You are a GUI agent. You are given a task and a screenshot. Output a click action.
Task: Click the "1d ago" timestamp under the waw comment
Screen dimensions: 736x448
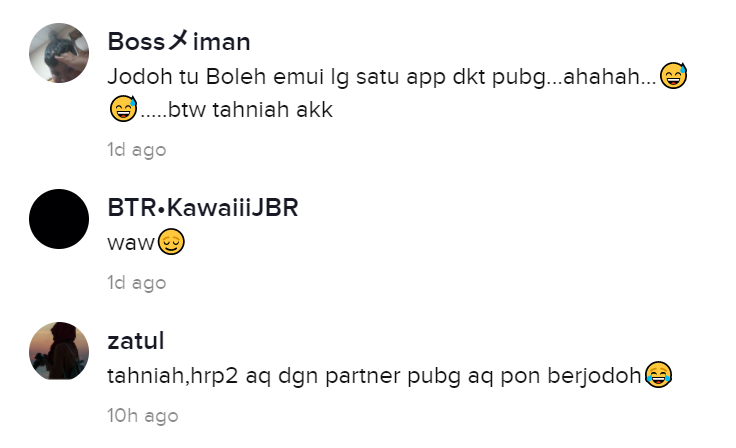click(137, 283)
